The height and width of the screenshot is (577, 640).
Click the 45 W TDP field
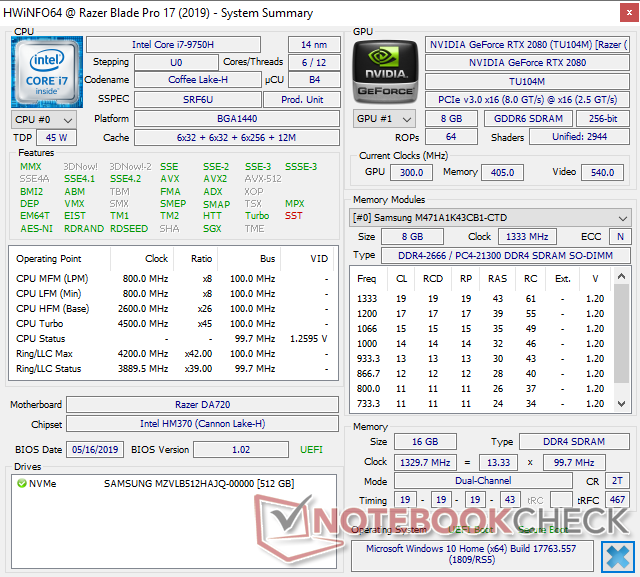(x=56, y=138)
